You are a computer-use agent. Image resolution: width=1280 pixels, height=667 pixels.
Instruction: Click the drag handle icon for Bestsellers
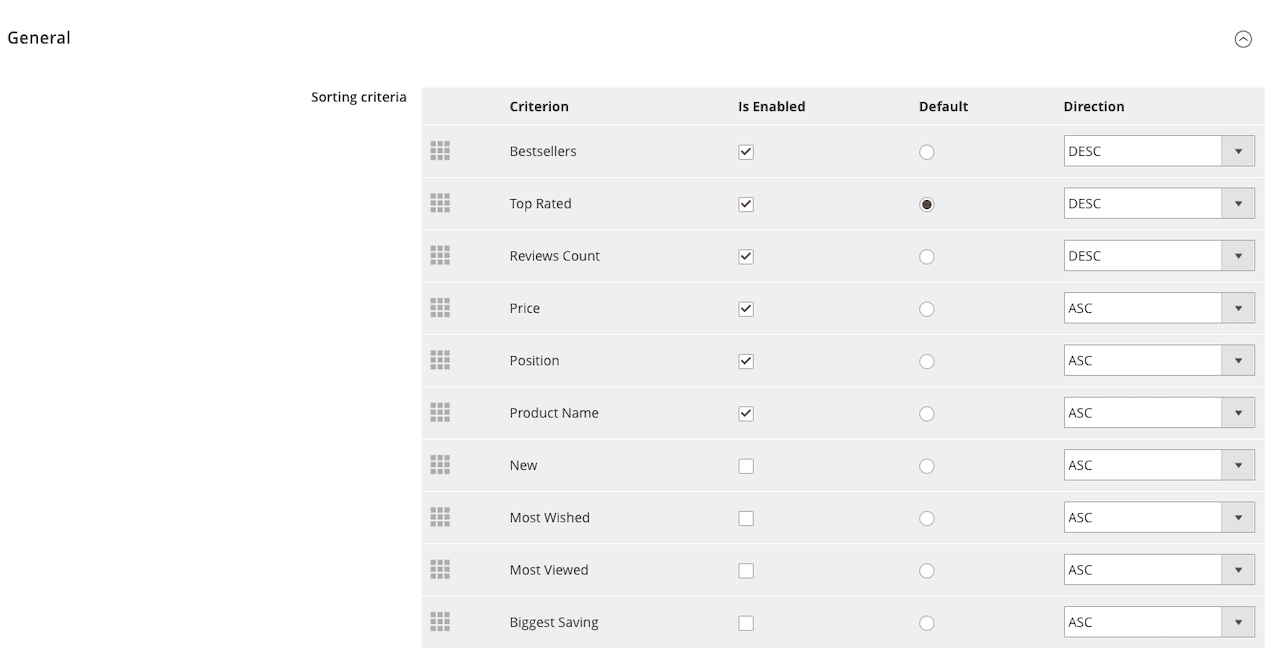pyautogui.click(x=440, y=151)
